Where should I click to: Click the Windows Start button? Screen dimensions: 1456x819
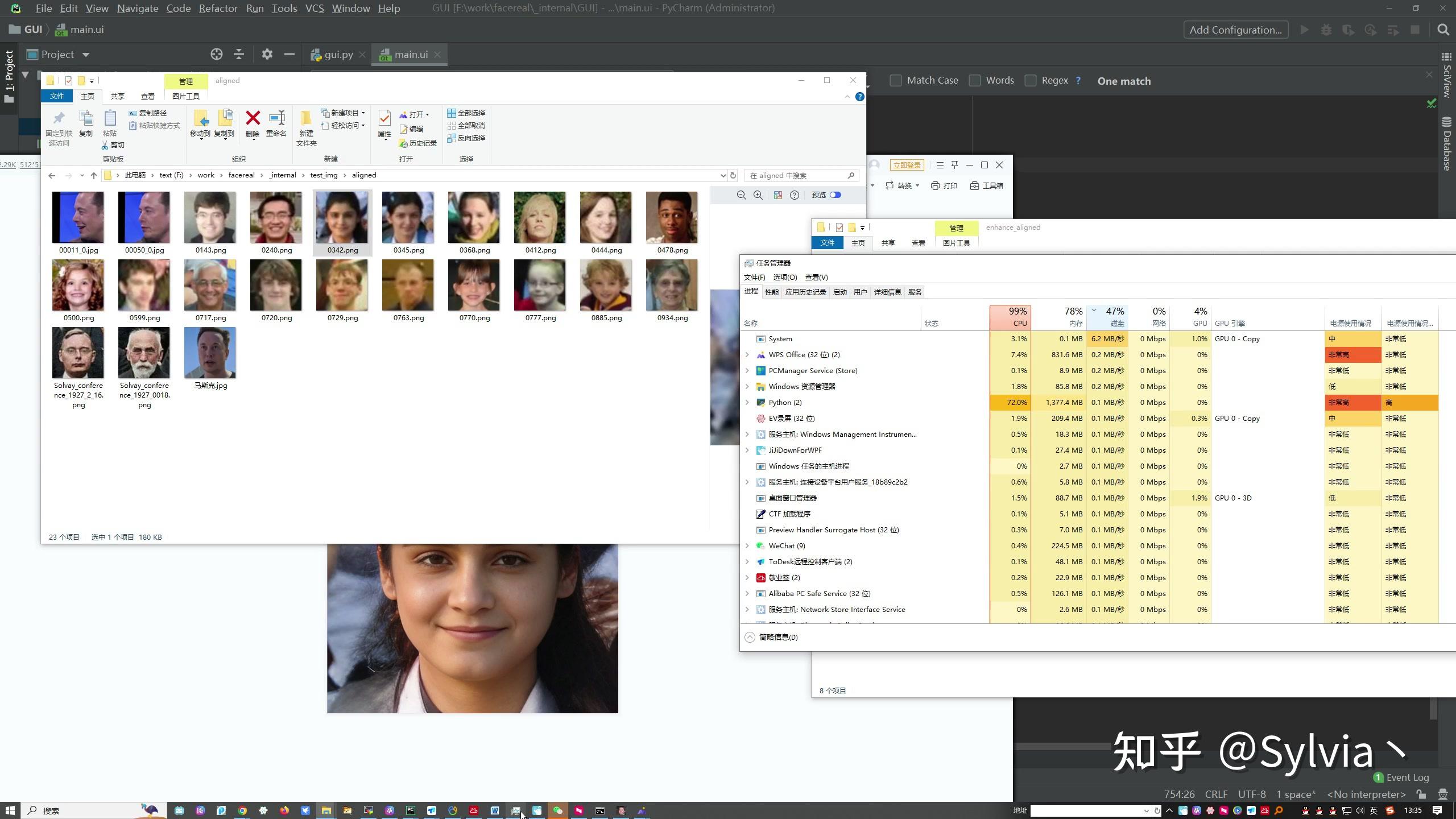(x=10, y=810)
